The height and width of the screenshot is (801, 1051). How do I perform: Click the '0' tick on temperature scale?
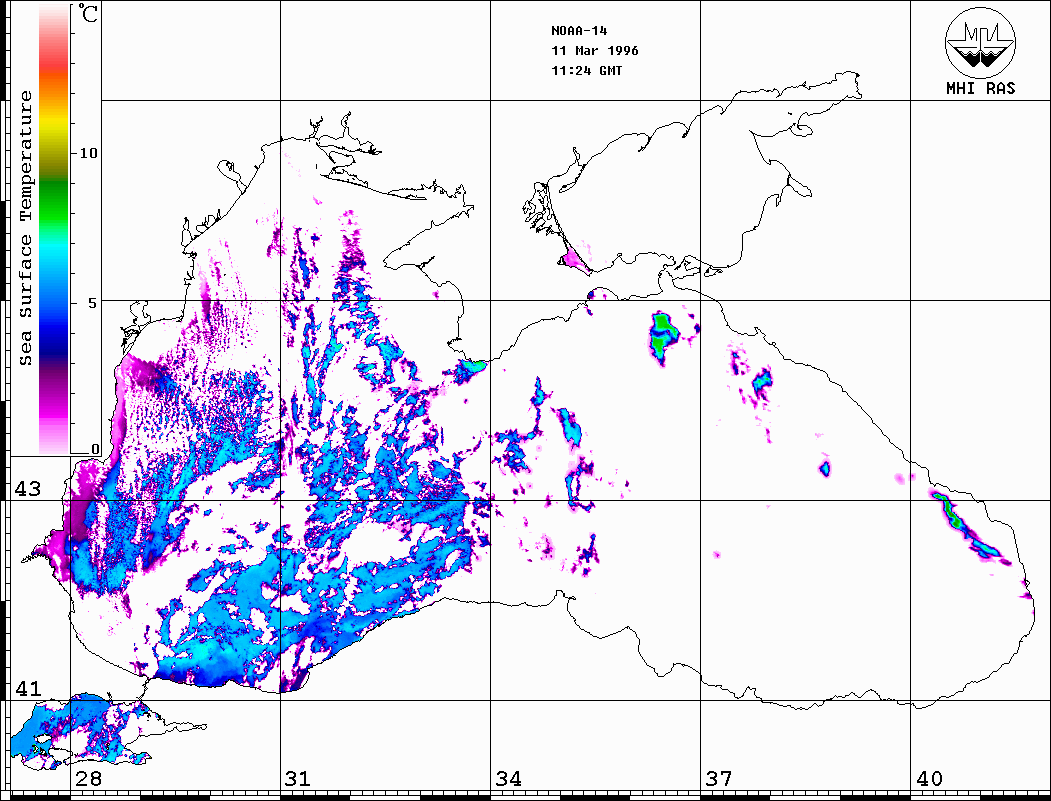[95, 449]
